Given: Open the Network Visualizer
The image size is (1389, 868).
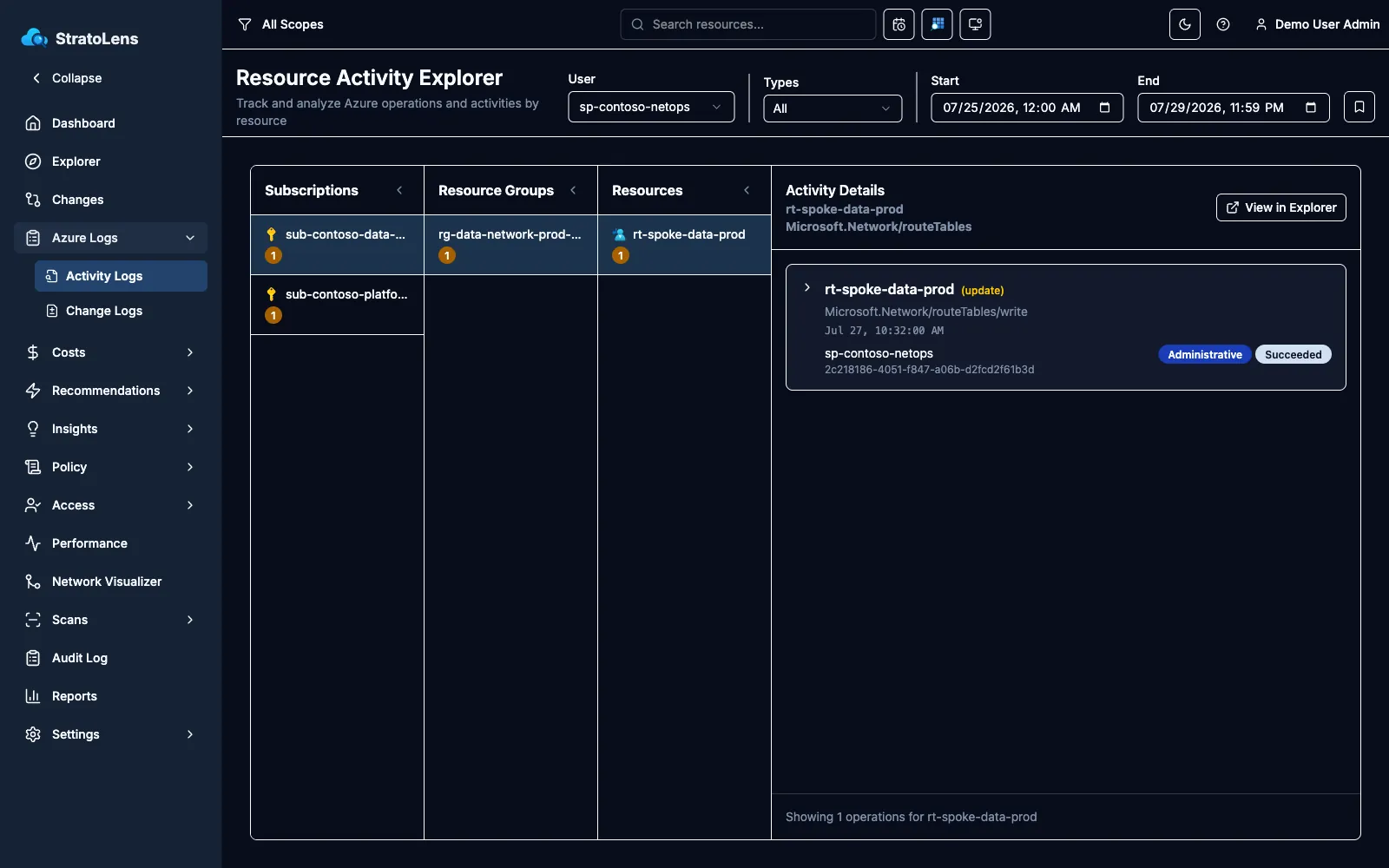Looking at the screenshot, I should 110,582.
